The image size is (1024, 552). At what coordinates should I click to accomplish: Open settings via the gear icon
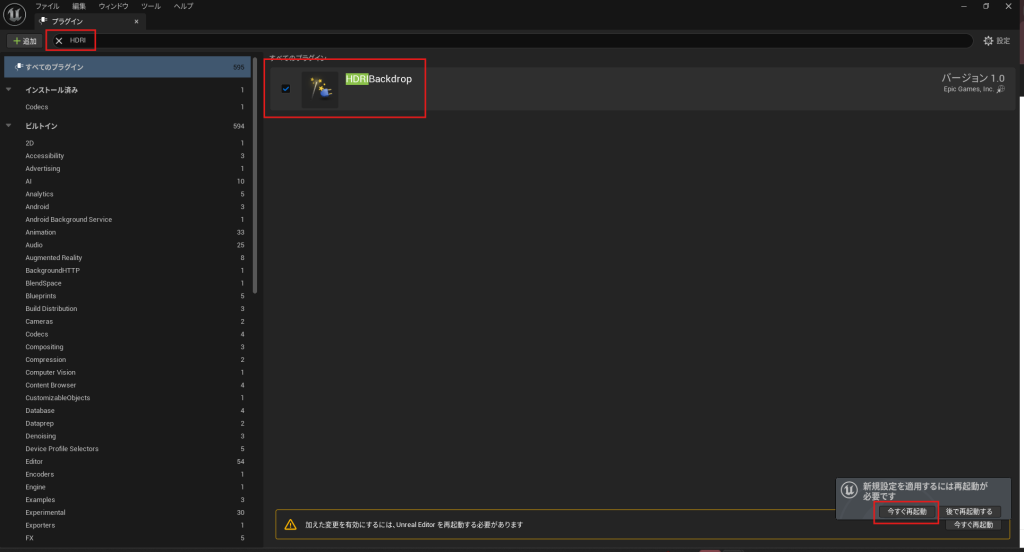(989, 41)
